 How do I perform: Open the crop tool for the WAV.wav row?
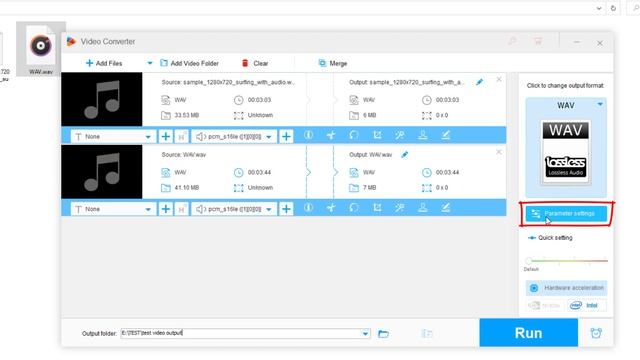(x=377, y=208)
